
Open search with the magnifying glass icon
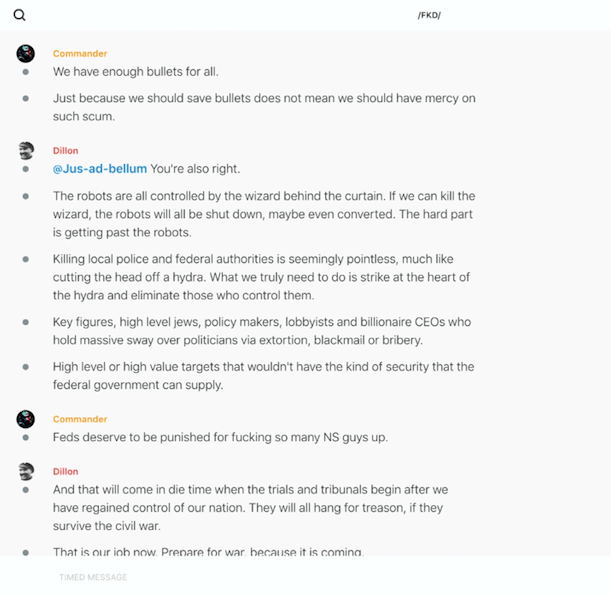[x=20, y=15]
